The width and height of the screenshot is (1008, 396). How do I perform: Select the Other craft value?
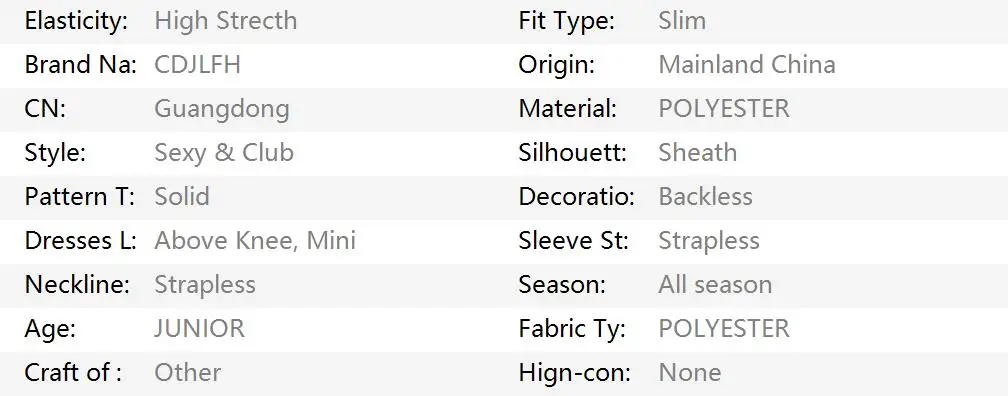188,372
